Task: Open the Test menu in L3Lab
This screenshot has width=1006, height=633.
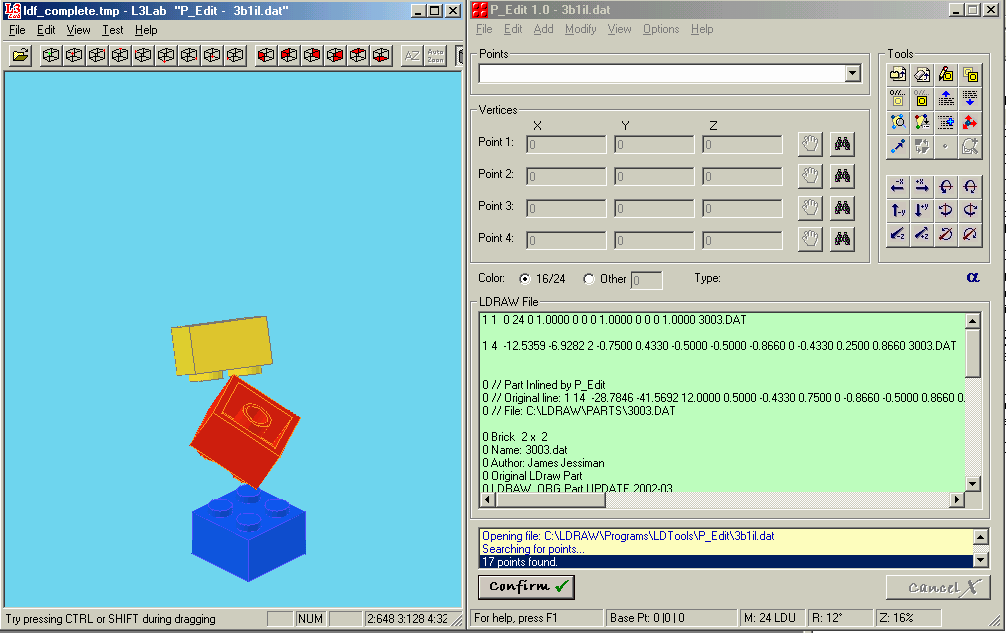Action: click(x=112, y=30)
